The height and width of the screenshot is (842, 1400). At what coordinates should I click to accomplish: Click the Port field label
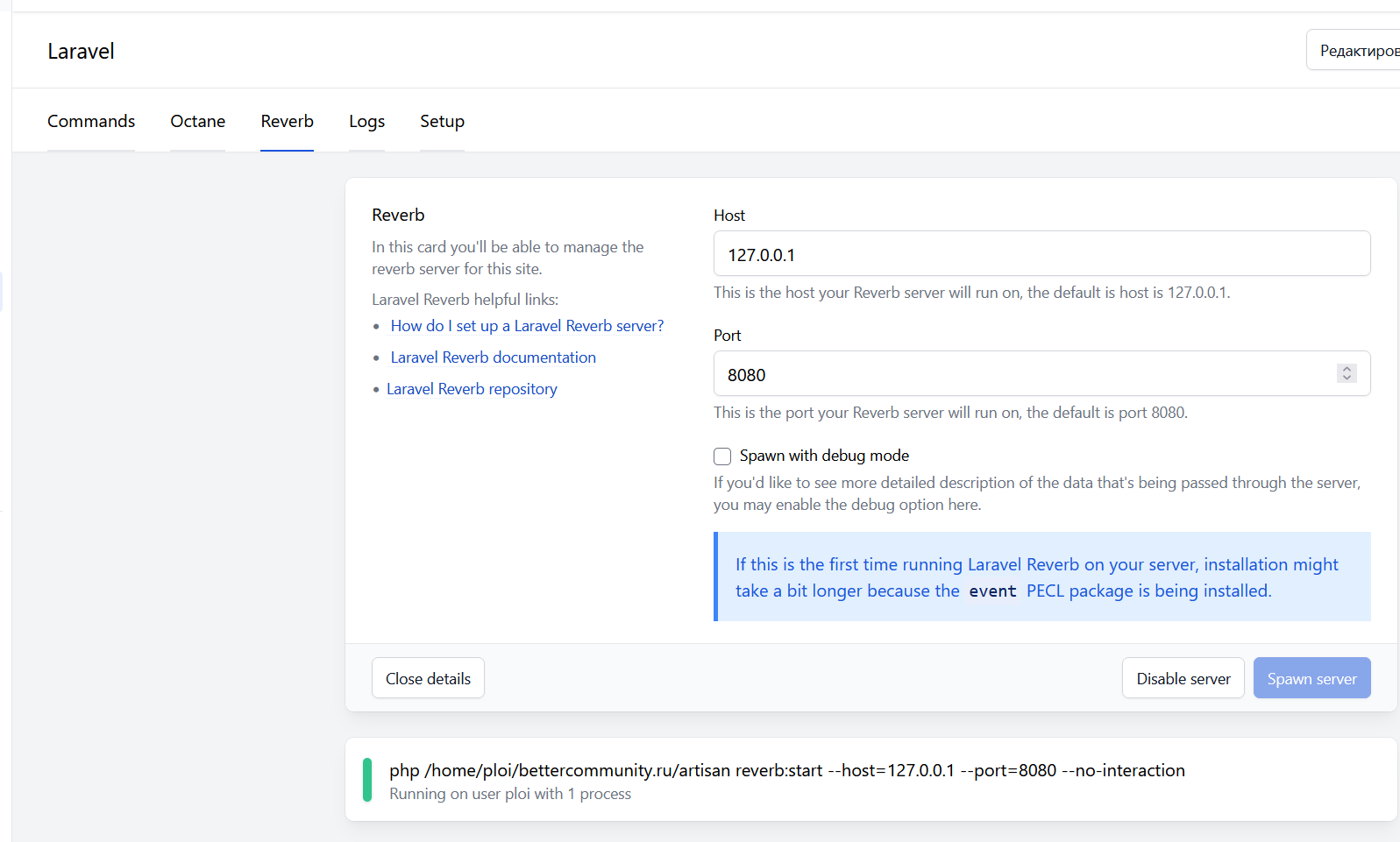[x=727, y=336]
